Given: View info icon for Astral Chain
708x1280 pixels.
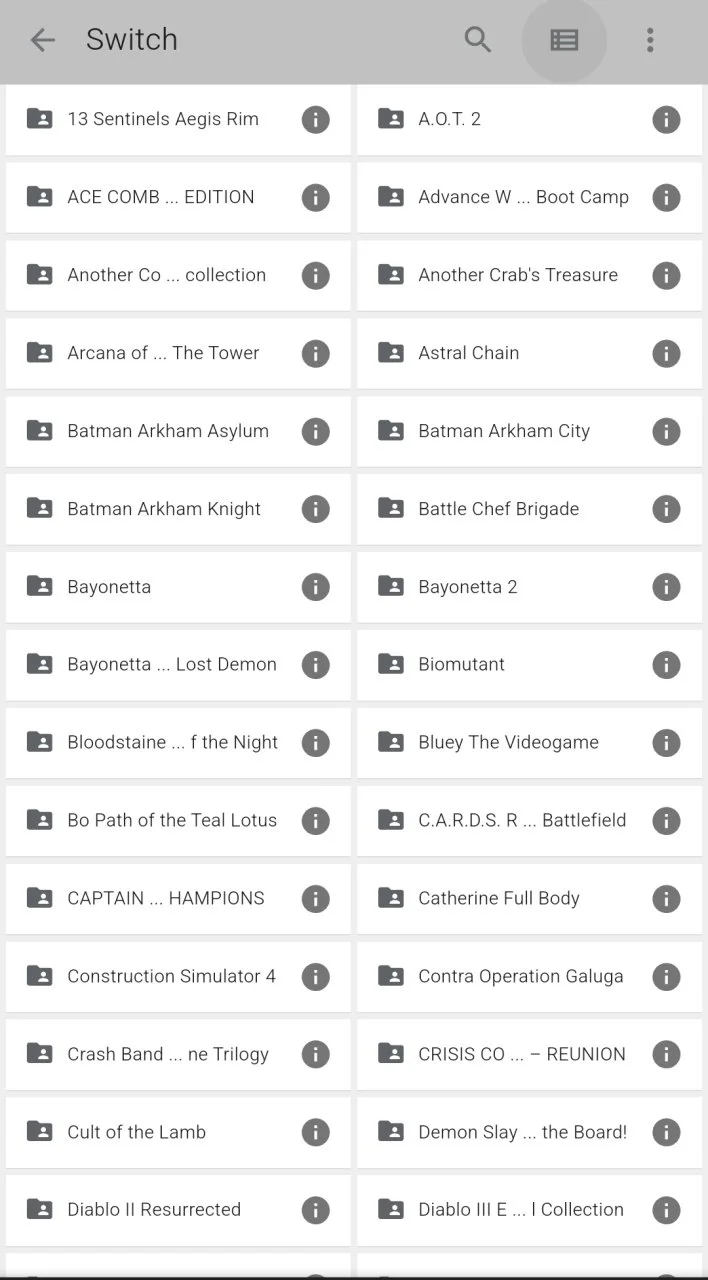Looking at the screenshot, I should point(666,353).
